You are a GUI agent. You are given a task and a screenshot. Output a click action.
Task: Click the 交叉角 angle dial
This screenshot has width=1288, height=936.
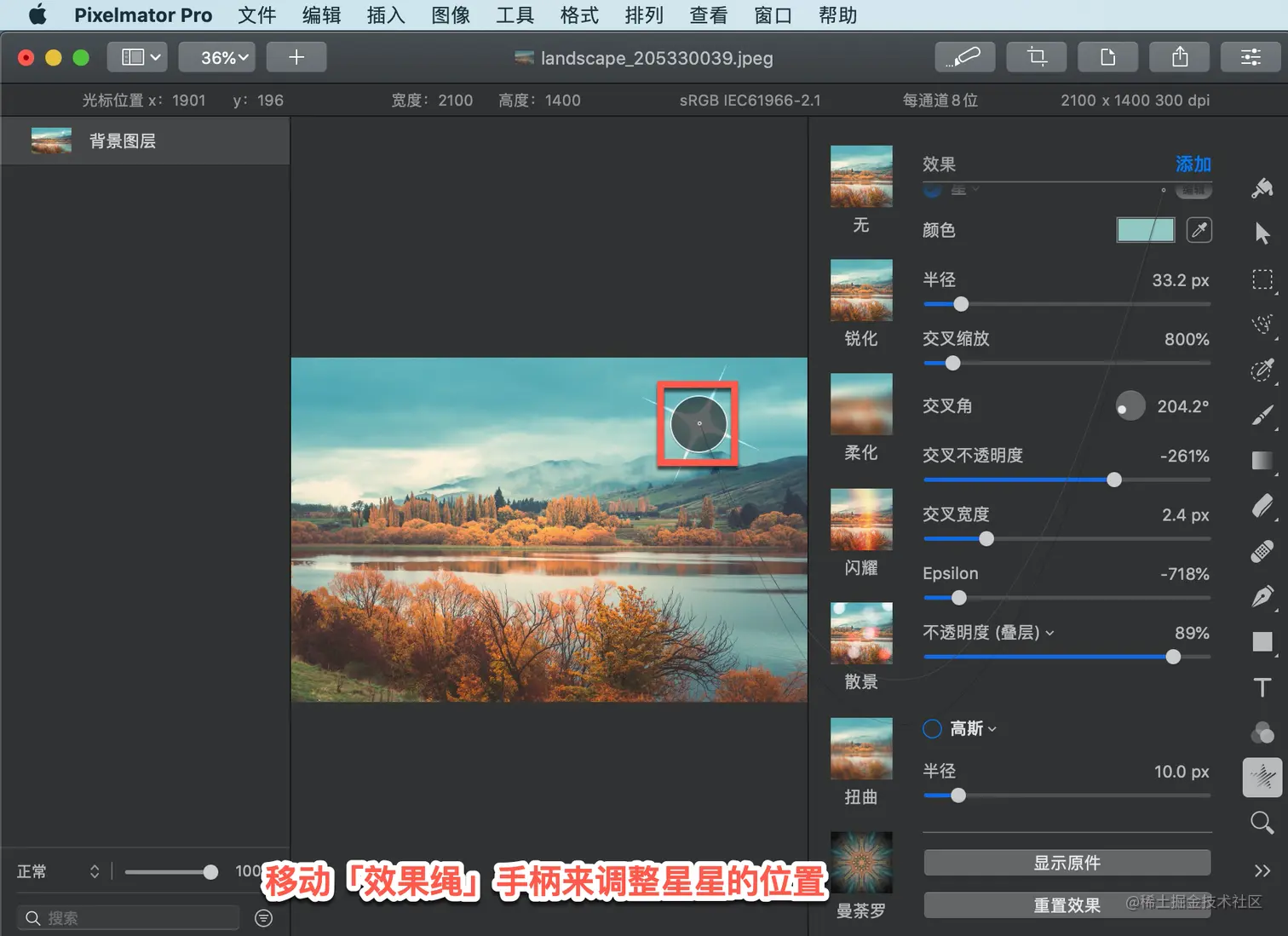(1130, 406)
